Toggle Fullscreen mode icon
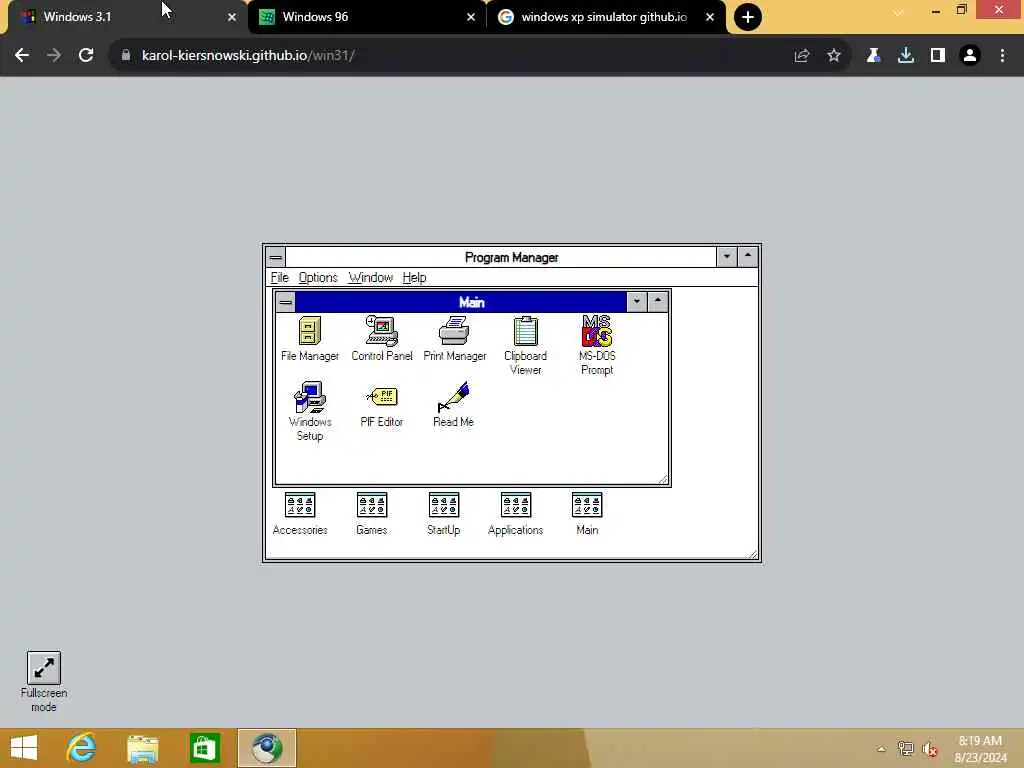Viewport: 1024px width, 768px height. (x=44, y=681)
